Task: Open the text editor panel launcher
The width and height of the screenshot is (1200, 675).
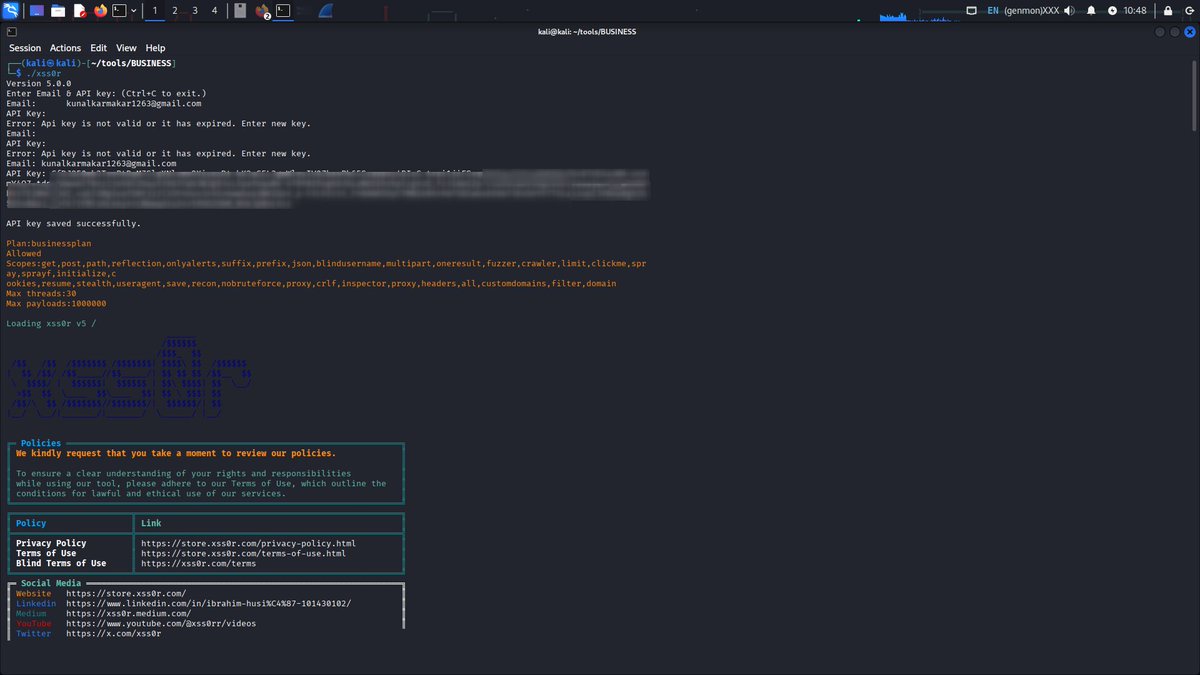Action: [79, 11]
